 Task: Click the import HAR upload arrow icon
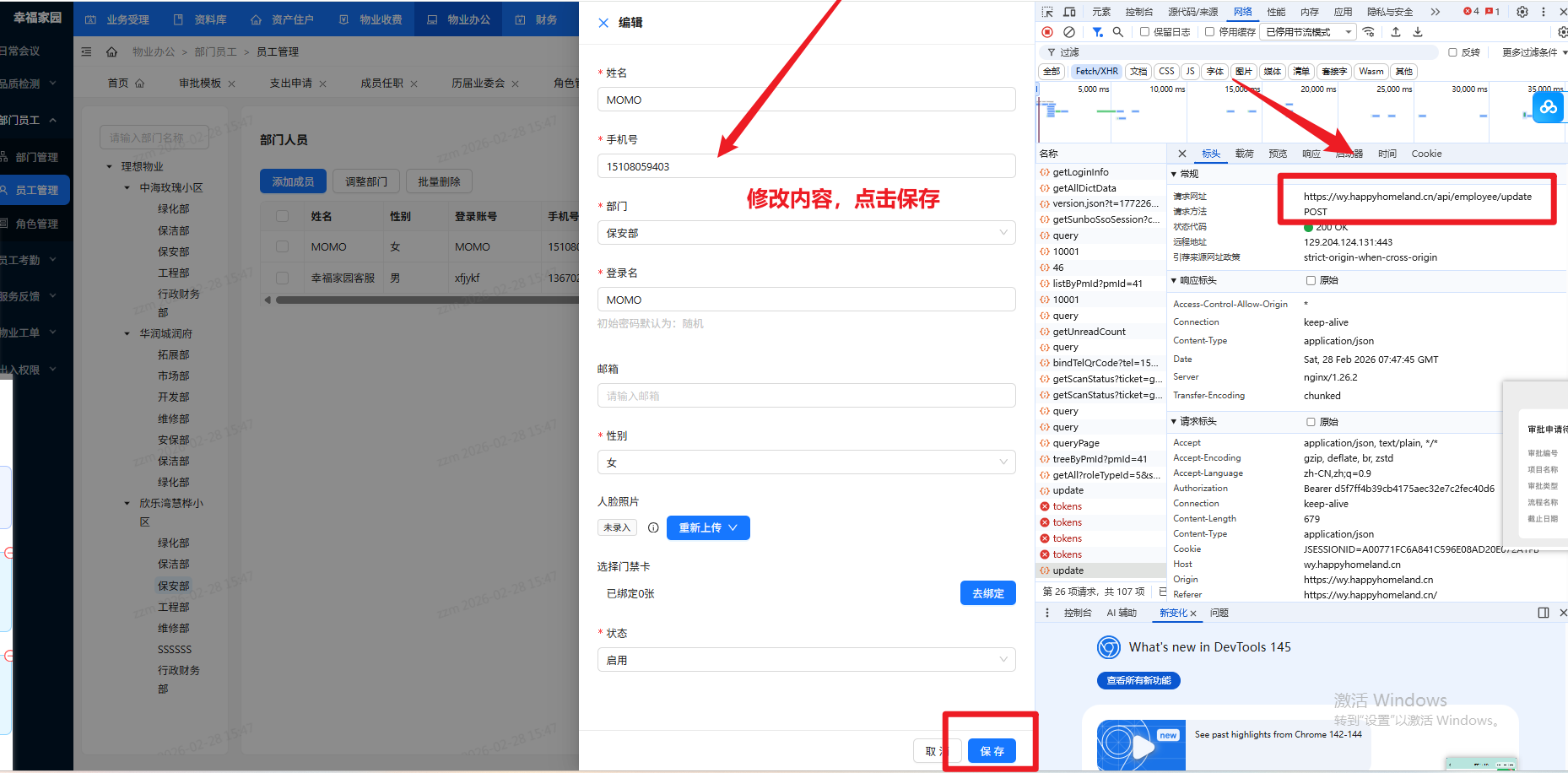[1396, 32]
